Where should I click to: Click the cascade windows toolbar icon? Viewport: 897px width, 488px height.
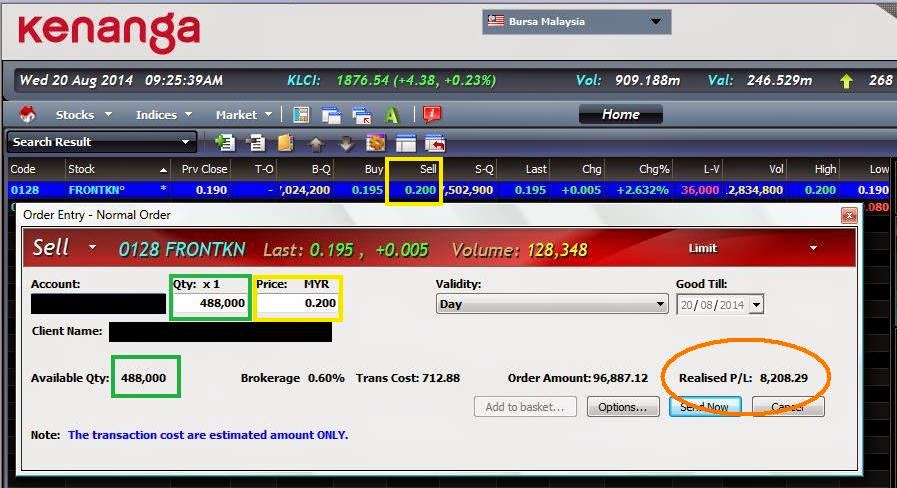(x=331, y=115)
